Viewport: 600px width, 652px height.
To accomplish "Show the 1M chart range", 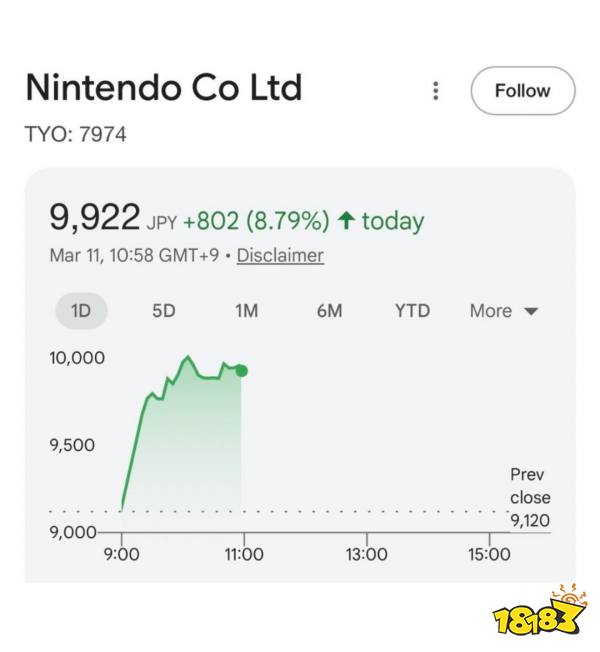I will (x=246, y=311).
